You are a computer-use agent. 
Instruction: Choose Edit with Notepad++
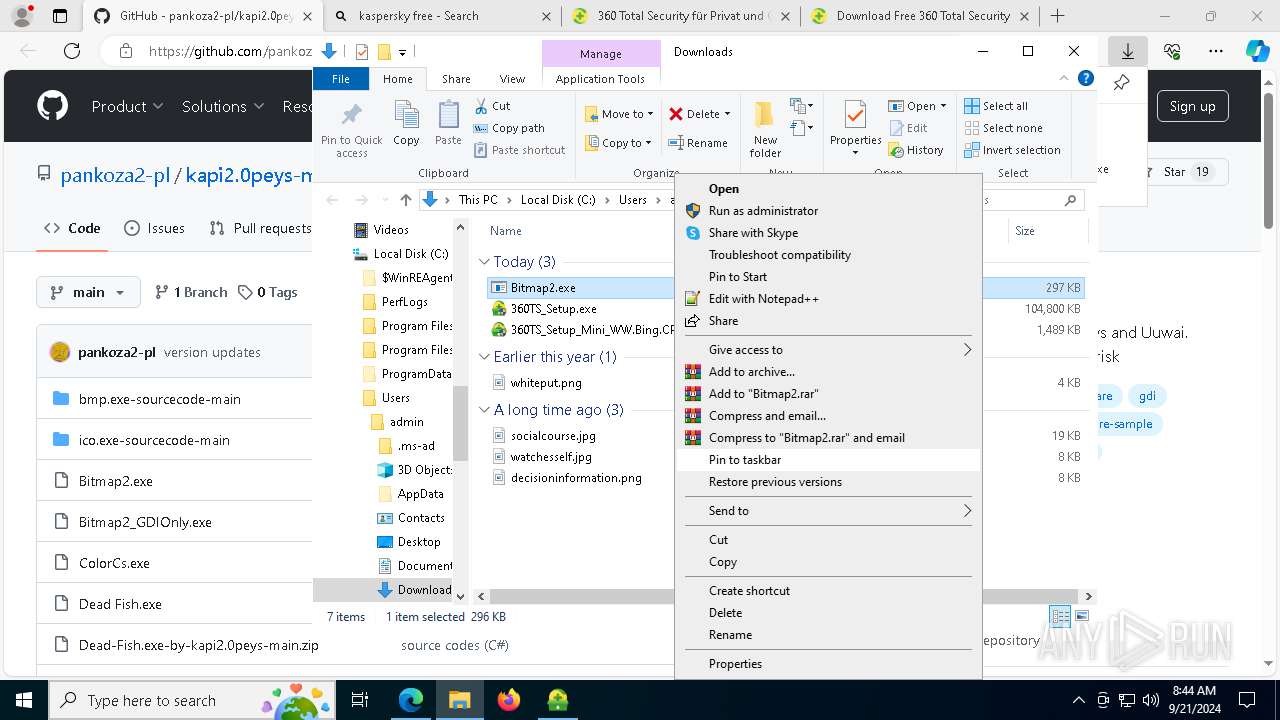(827, 299)
